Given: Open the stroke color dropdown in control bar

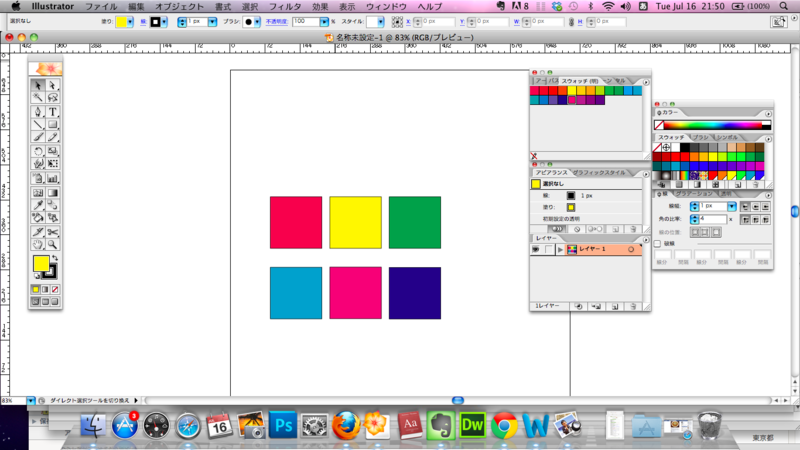Looking at the screenshot, I should [164, 22].
